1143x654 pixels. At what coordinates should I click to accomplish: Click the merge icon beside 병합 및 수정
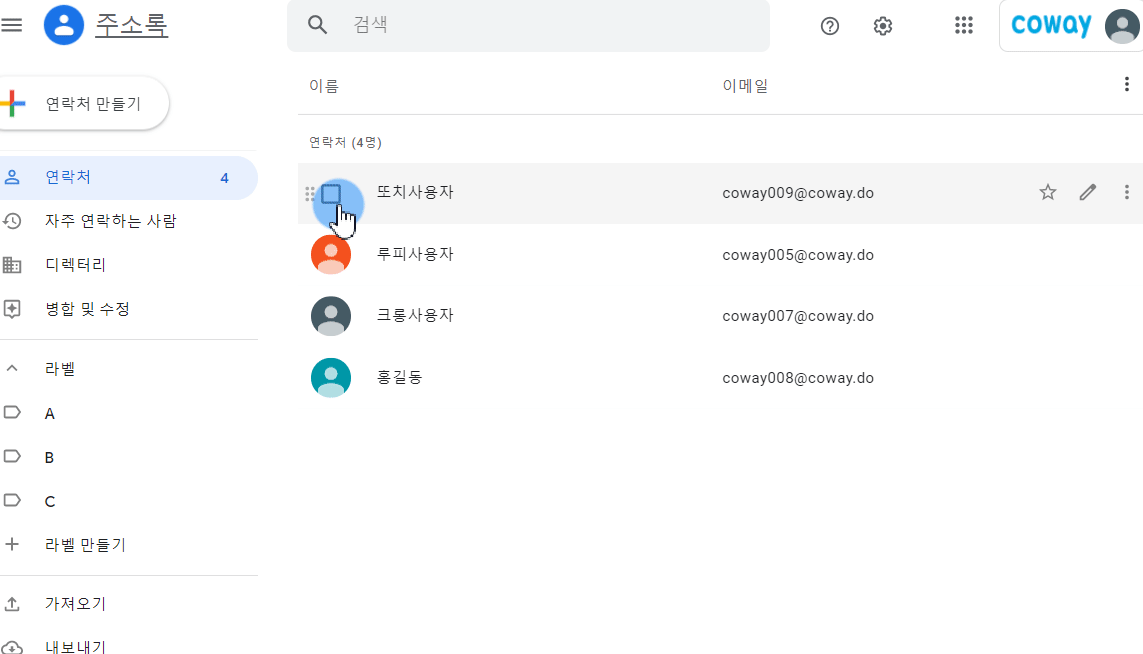point(12,309)
